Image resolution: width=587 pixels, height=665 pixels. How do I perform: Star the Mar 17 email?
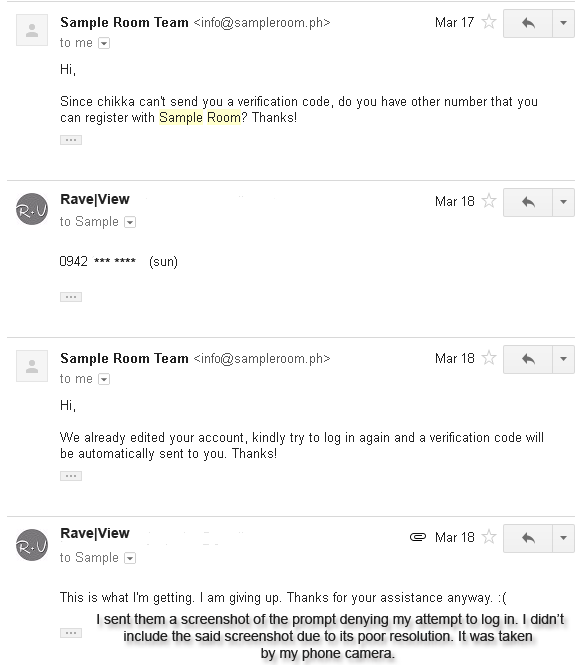point(489,22)
